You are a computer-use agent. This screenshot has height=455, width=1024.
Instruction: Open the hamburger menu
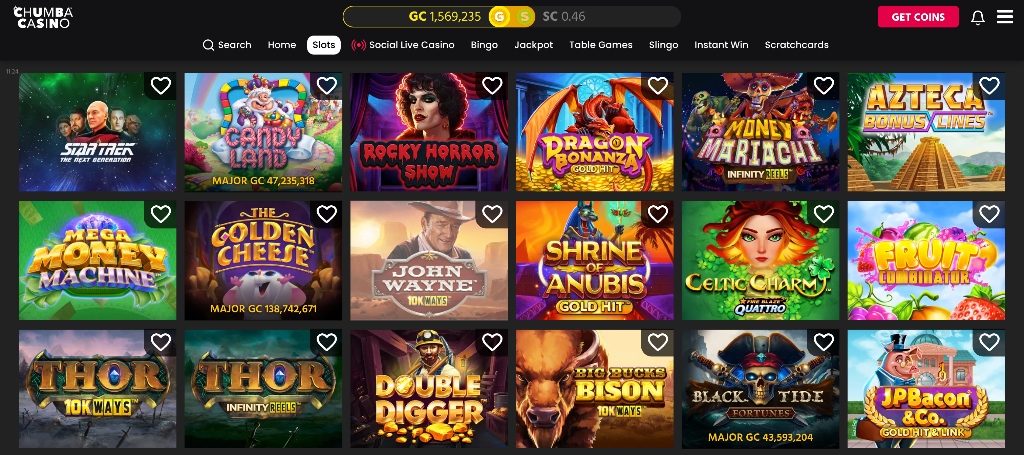pyautogui.click(x=1005, y=17)
